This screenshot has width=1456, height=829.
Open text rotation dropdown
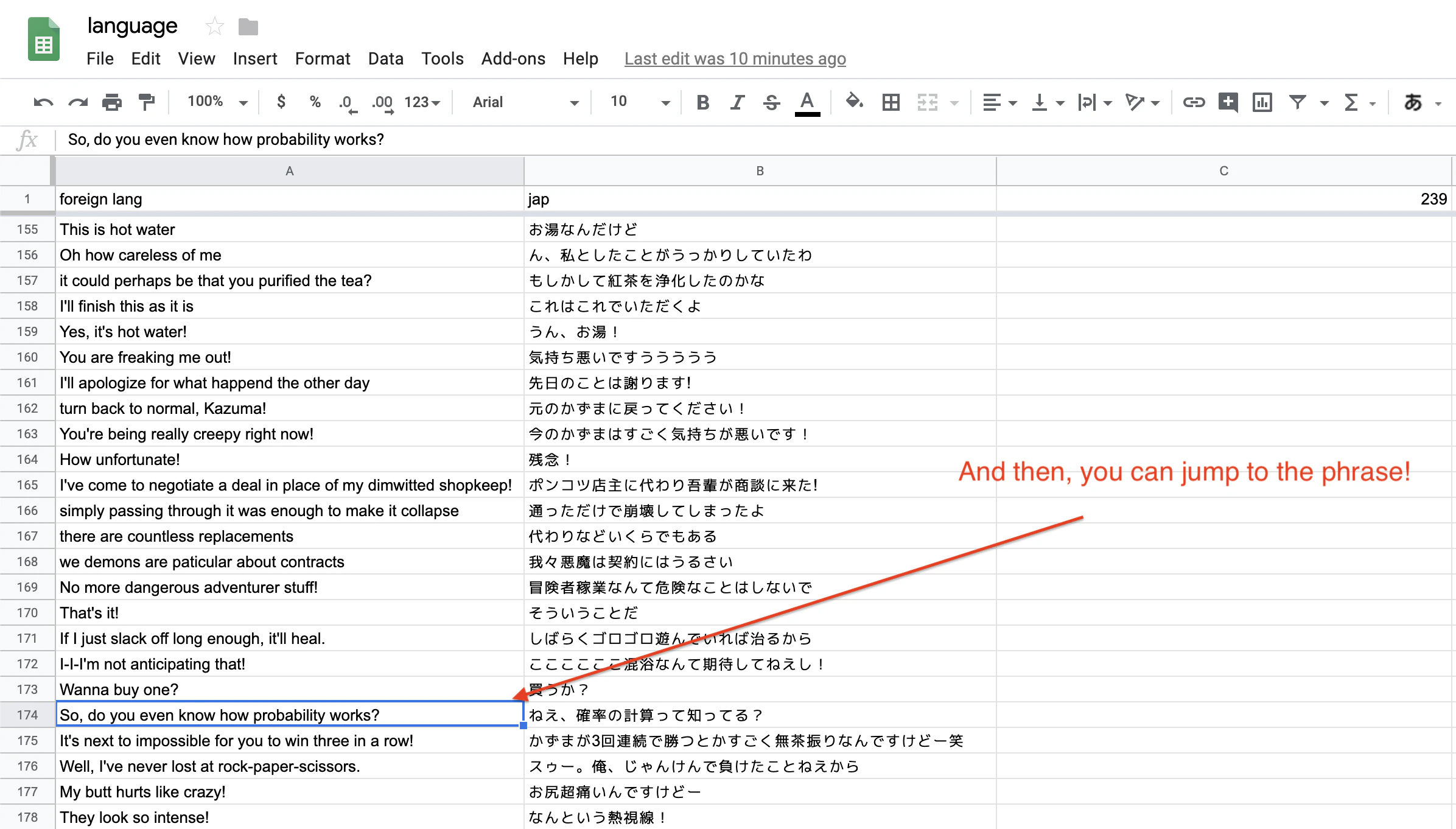click(1143, 102)
